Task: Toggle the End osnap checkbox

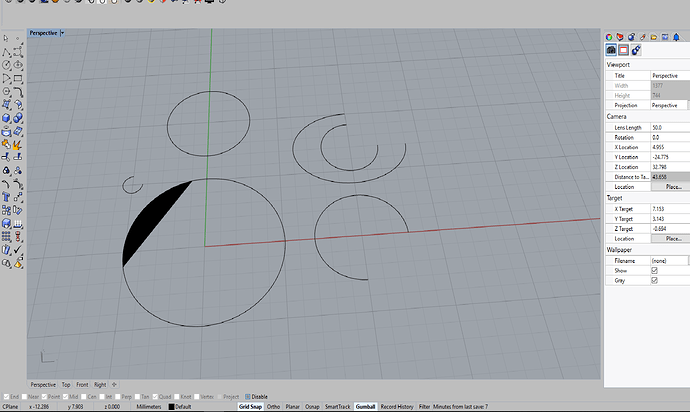Action: tap(6, 397)
